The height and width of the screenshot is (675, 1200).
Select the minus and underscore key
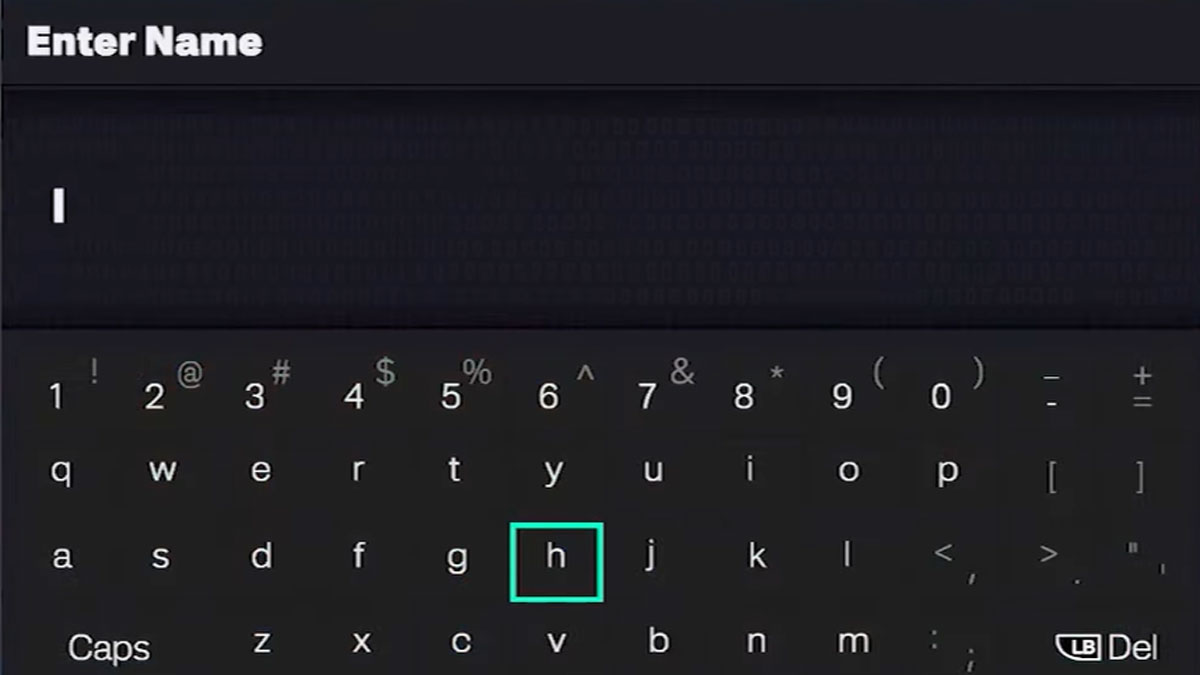click(x=1051, y=388)
